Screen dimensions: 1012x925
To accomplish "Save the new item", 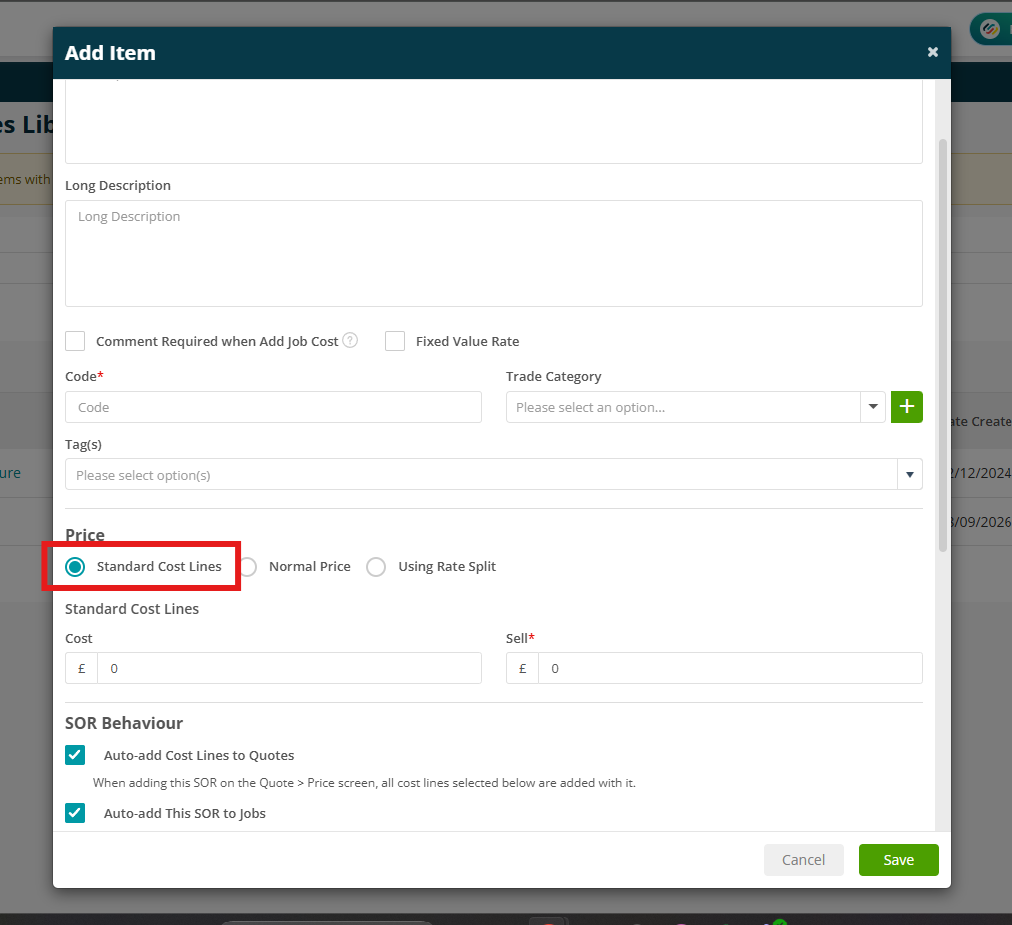I will [898, 860].
